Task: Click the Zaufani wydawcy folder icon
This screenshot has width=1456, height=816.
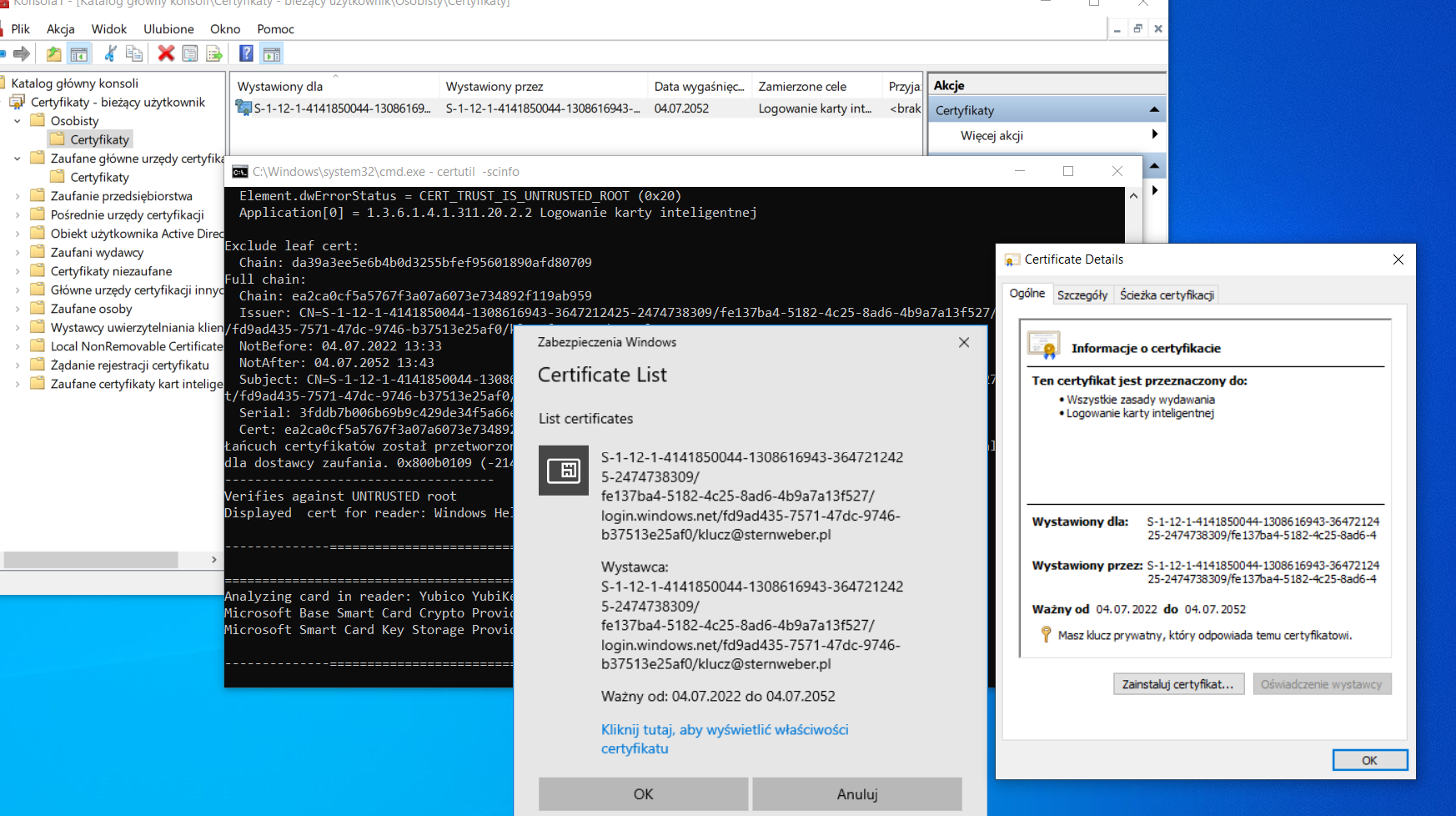Action: click(x=38, y=252)
